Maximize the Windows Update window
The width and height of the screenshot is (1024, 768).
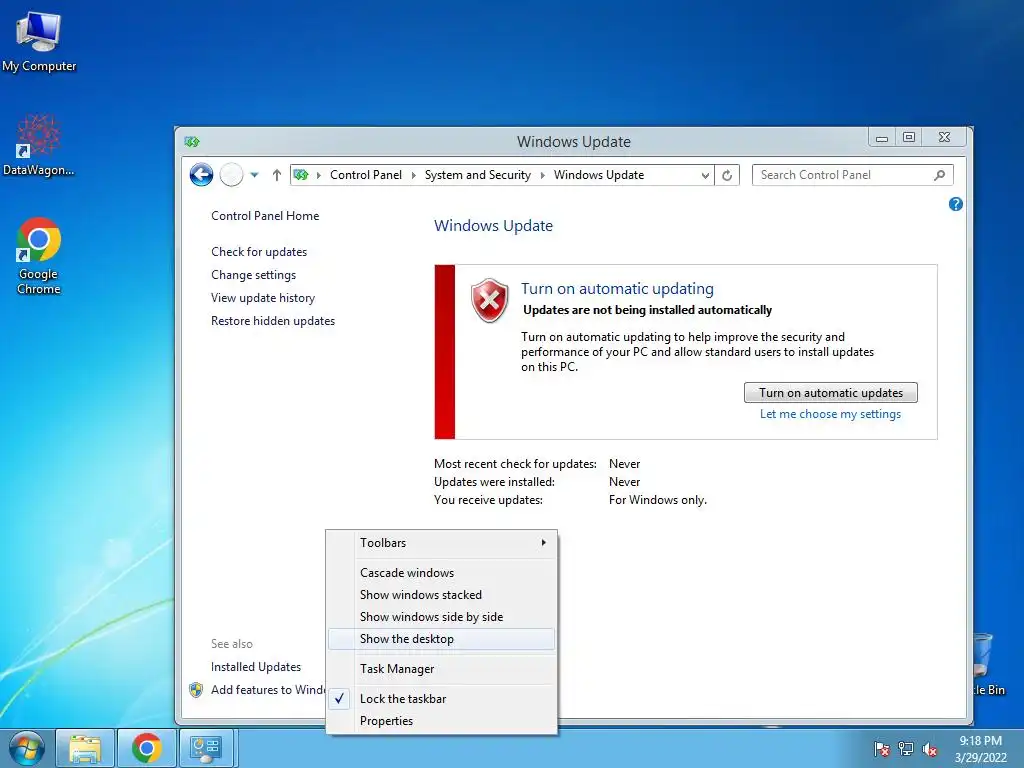[908, 137]
